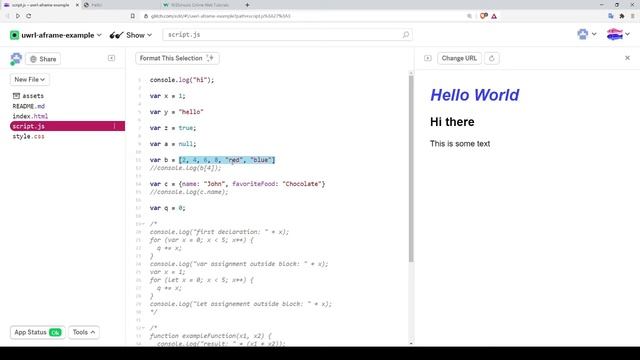Click the var c object declaration line
This screenshot has width=640, height=360.
[237, 184]
